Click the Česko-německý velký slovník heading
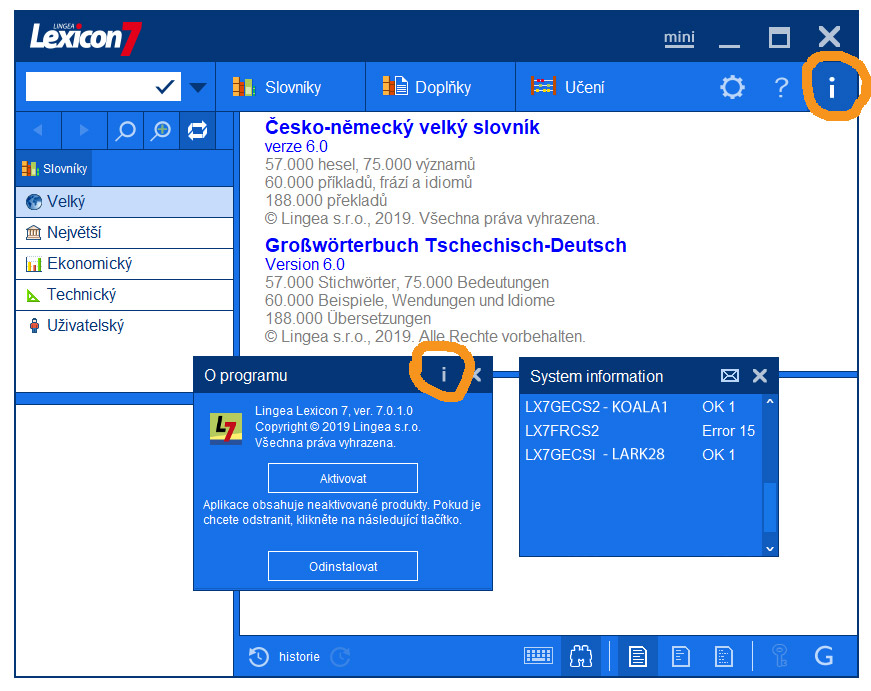The image size is (871, 691). [402, 127]
